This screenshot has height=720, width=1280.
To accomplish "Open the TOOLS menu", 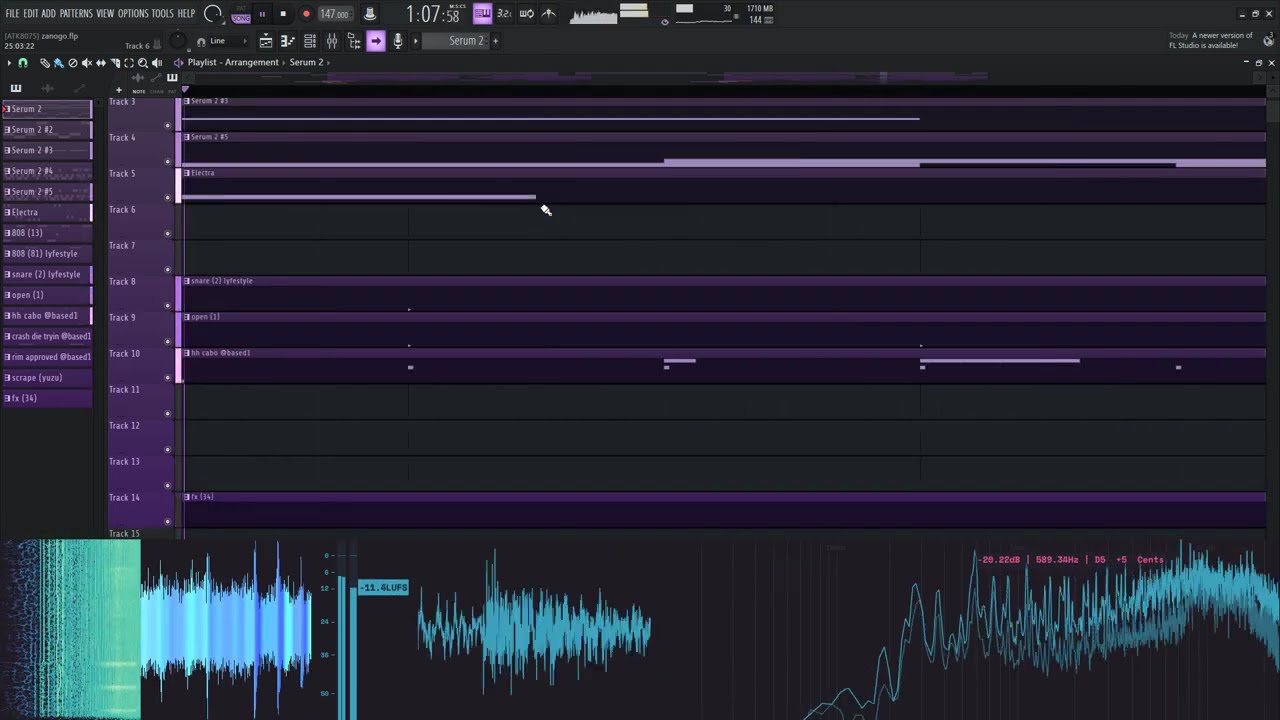I will pos(162,13).
